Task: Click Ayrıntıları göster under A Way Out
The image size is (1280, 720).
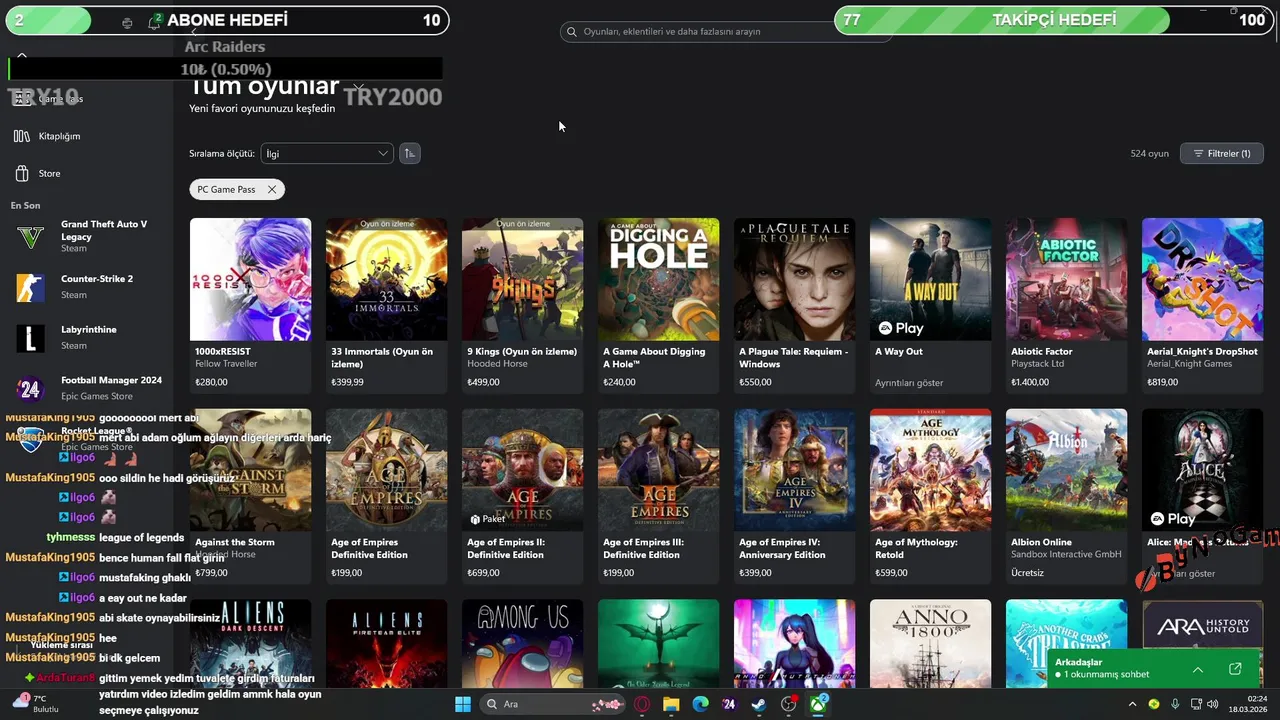Action: click(x=909, y=383)
